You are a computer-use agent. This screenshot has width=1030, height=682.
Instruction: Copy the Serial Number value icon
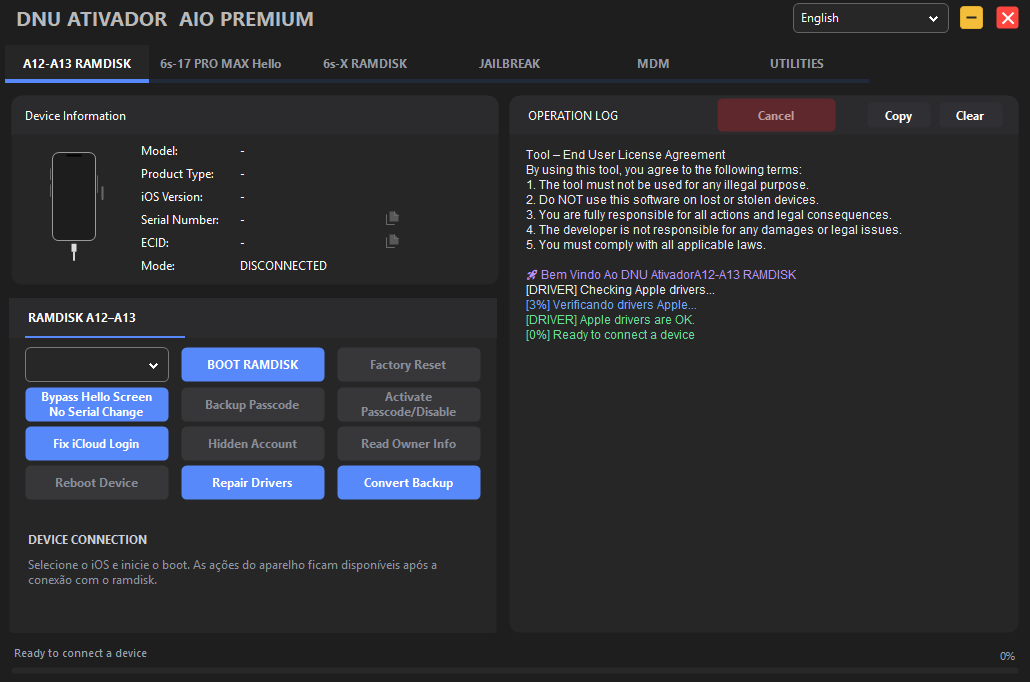[x=392, y=218]
